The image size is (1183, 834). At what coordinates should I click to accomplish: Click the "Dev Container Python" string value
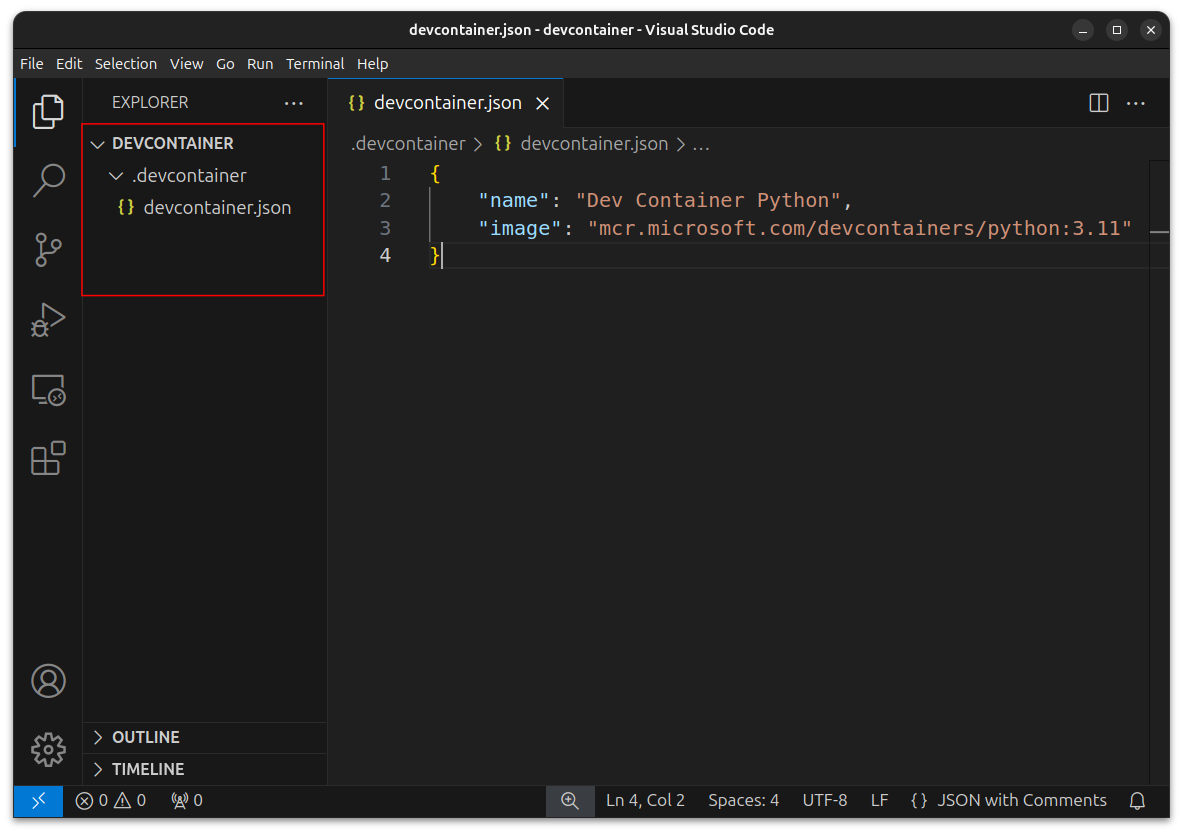[708, 201]
